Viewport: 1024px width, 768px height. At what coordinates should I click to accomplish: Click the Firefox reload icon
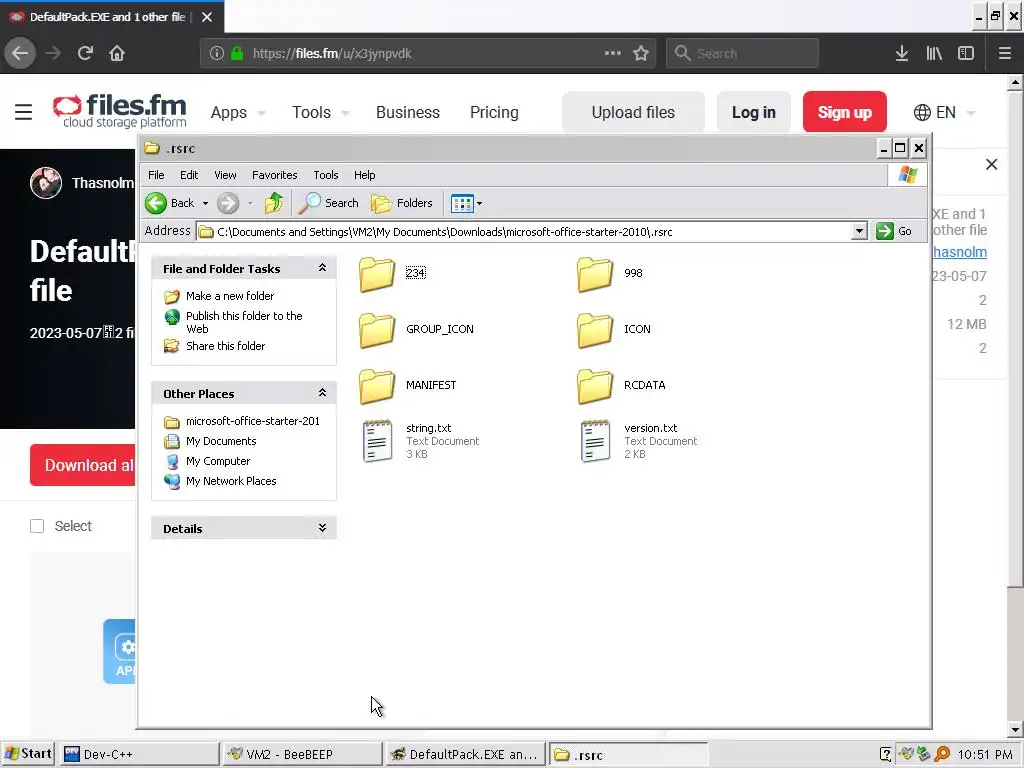coord(85,53)
